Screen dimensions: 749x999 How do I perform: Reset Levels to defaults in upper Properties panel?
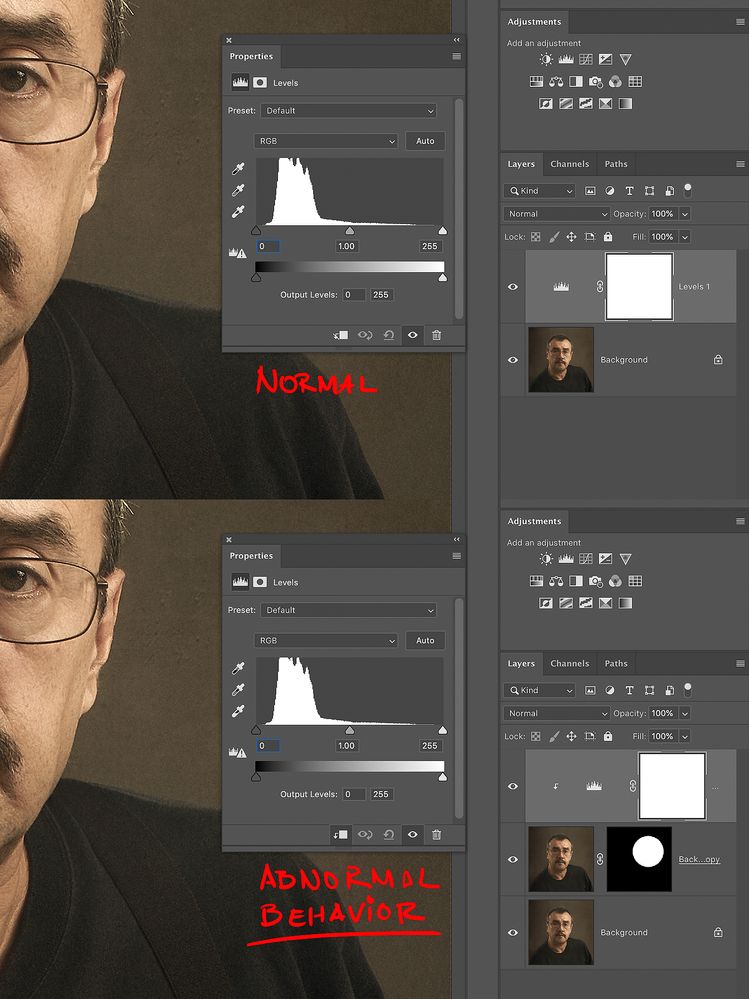389,335
